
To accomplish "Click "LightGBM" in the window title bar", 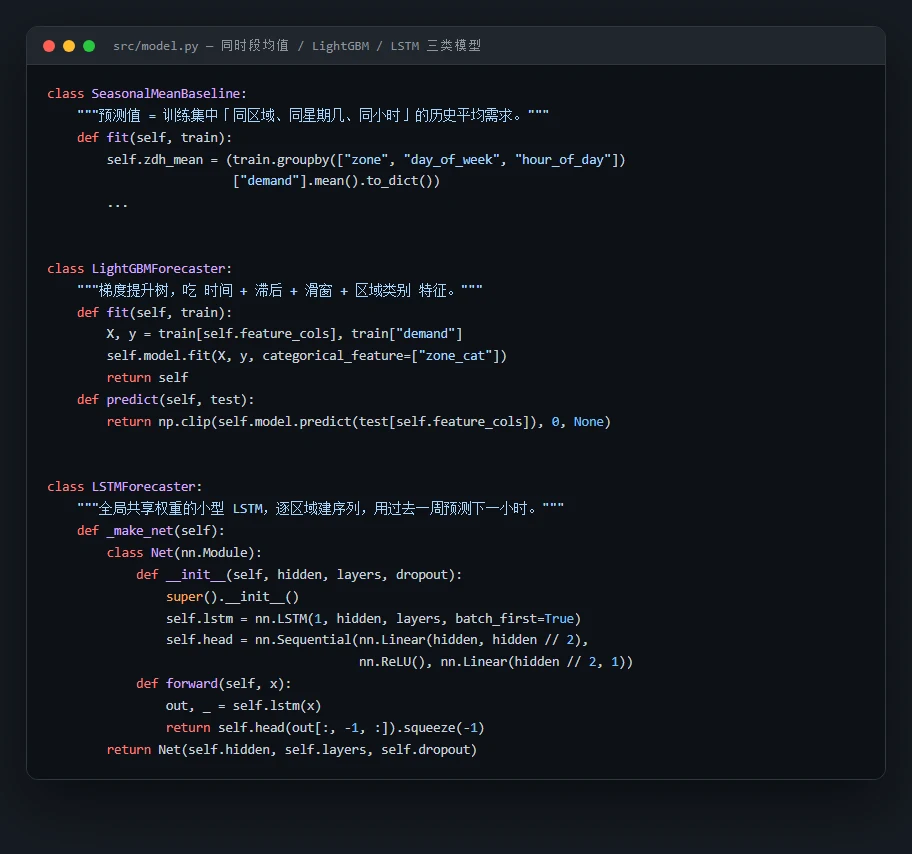I will (x=340, y=46).
